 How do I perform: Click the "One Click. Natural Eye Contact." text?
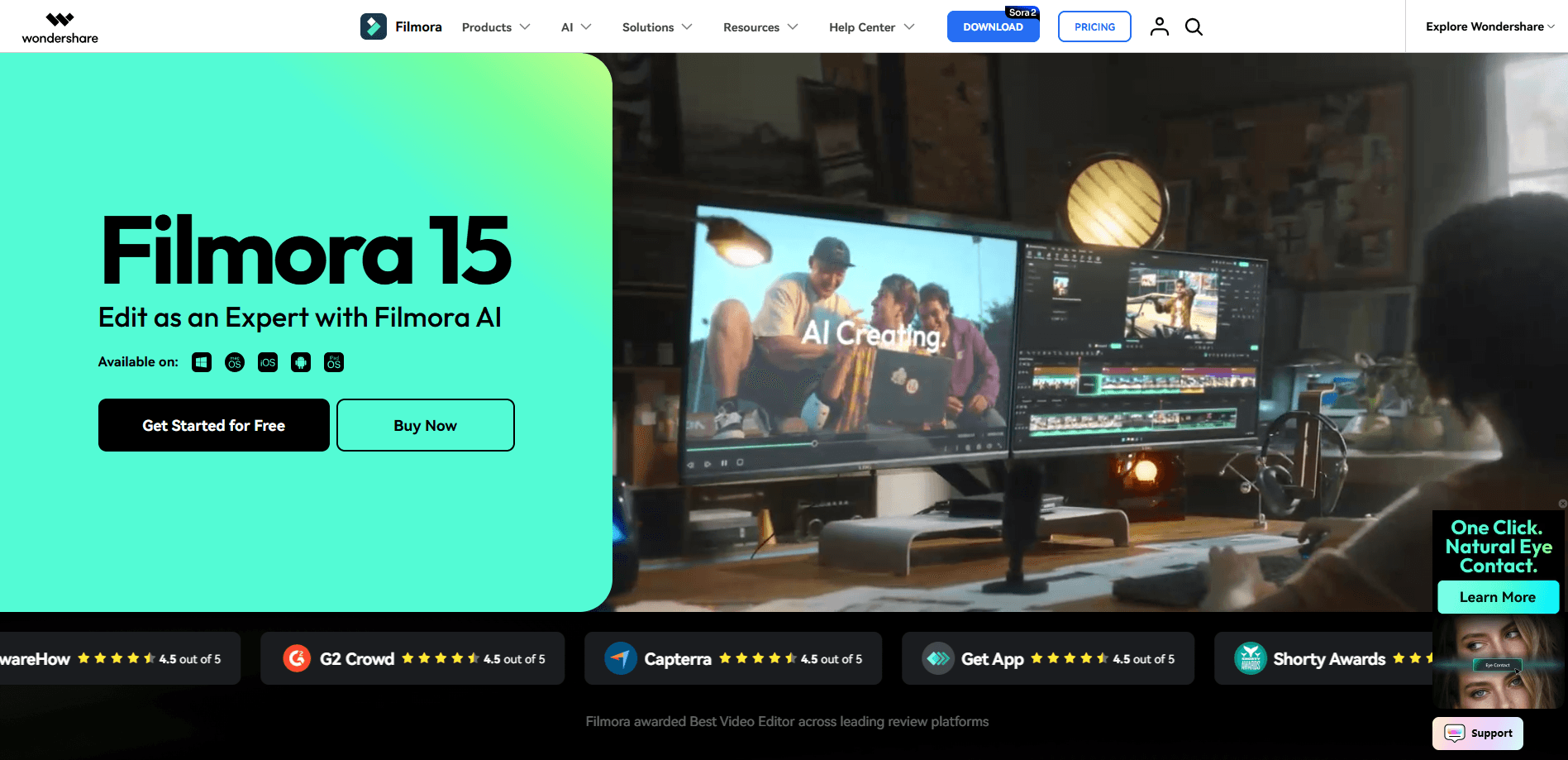[1498, 547]
